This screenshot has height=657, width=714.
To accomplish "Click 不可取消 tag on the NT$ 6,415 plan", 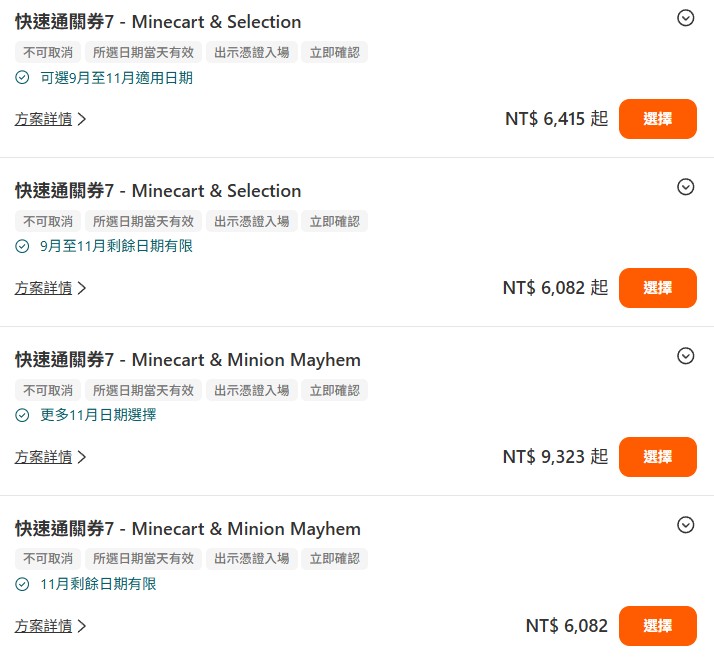I will click(48, 52).
